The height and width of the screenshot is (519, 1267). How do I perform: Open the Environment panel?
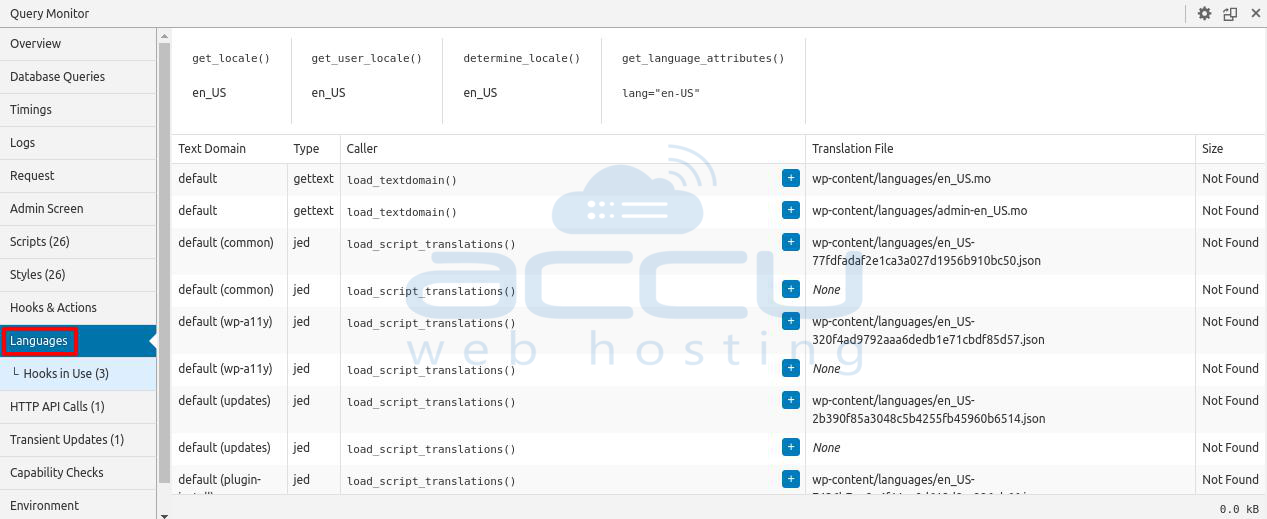tap(78, 505)
